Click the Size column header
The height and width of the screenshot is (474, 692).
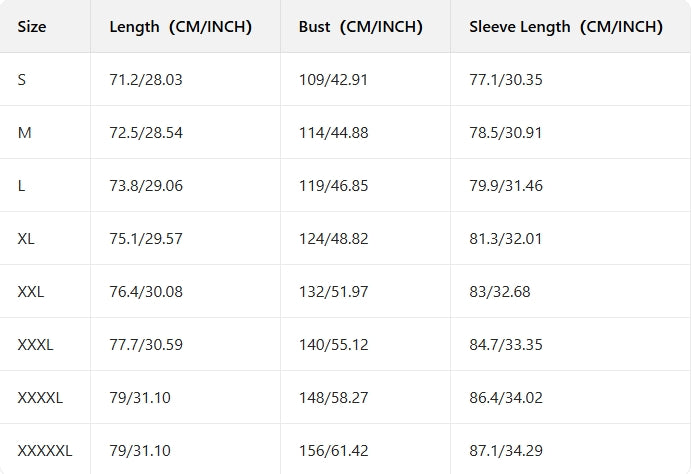pyautogui.click(x=32, y=27)
